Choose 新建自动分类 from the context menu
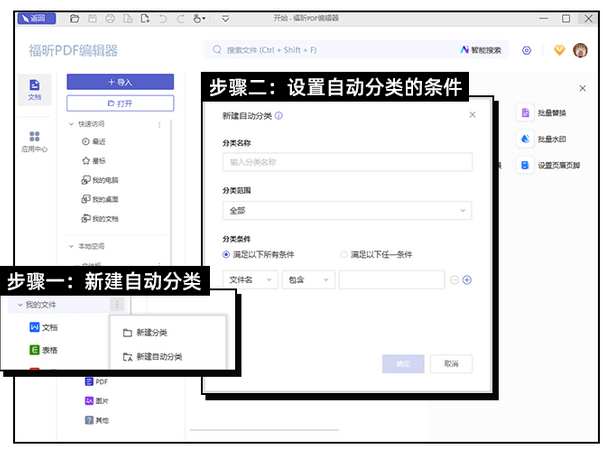 point(160,356)
